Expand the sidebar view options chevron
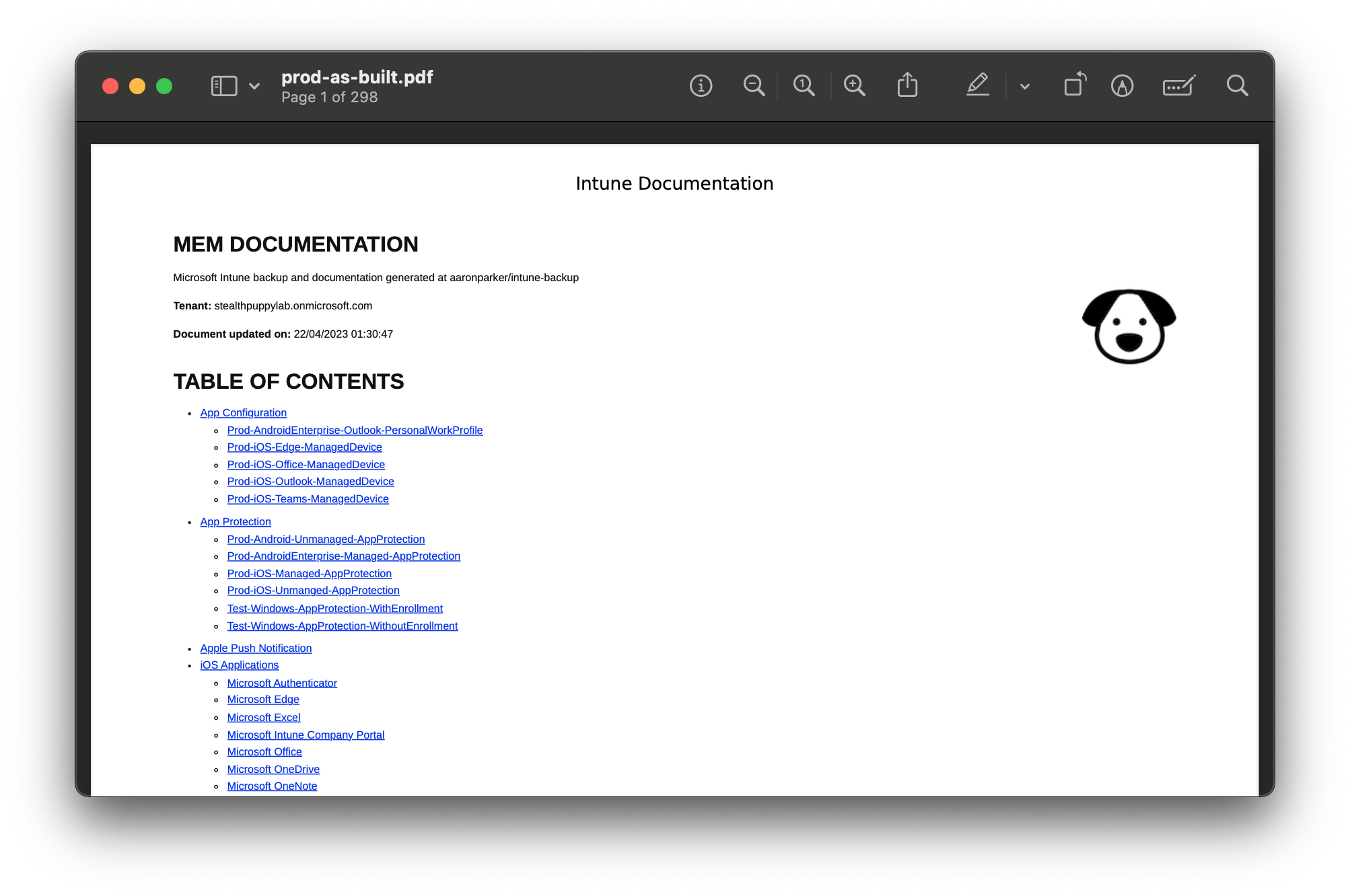This screenshot has width=1350, height=896. point(254,86)
